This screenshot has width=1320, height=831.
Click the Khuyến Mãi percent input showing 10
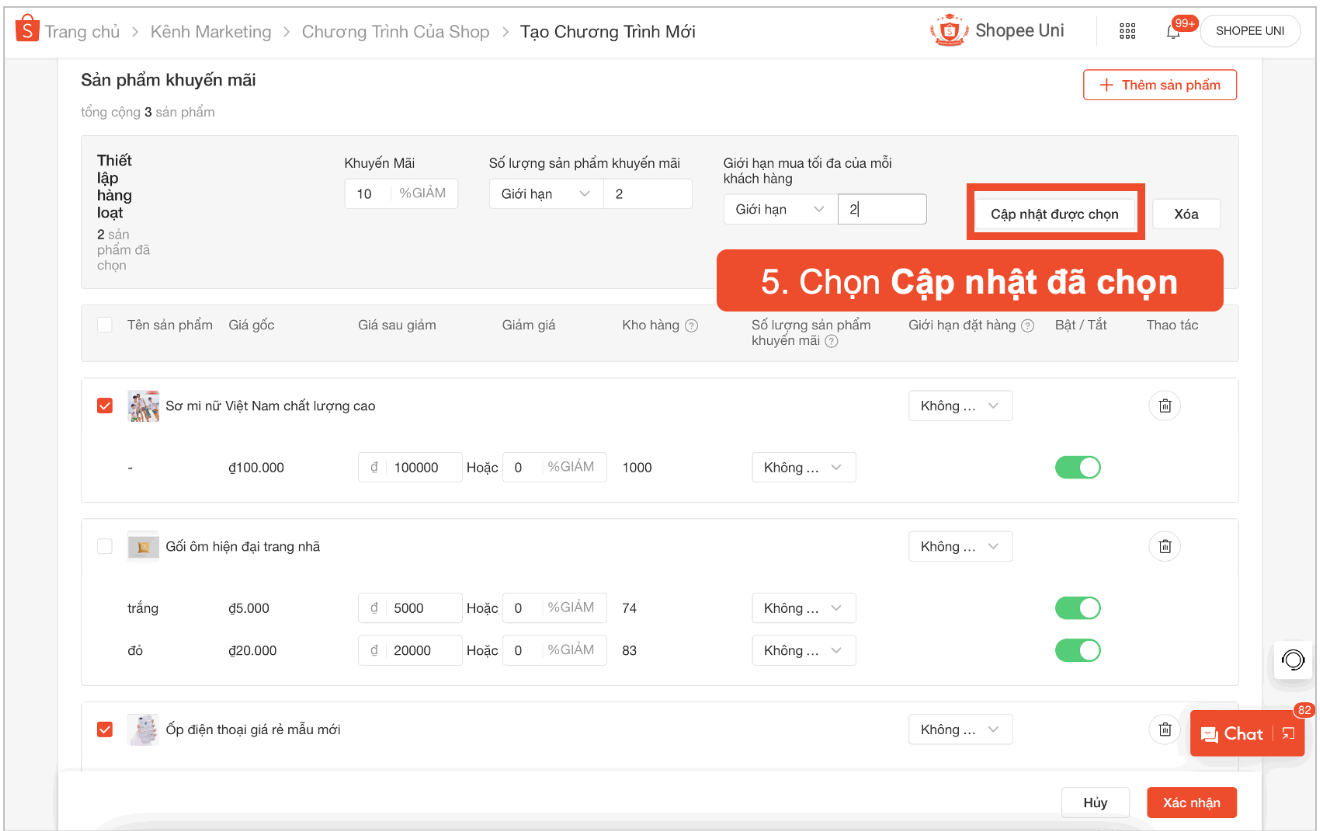click(x=401, y=193)
